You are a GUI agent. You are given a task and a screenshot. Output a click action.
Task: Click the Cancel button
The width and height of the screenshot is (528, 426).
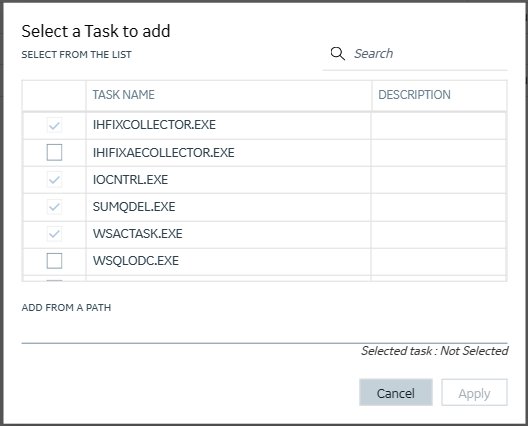click(x=396, y=392)
